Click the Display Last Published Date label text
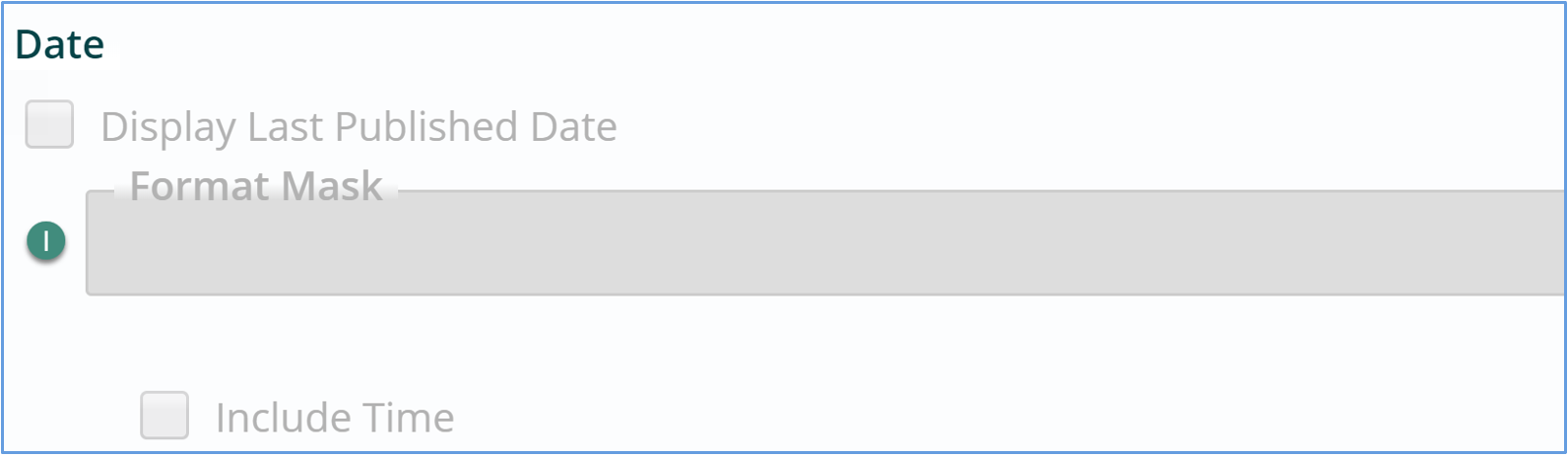1568x457 pixels. tap(359, 127)
